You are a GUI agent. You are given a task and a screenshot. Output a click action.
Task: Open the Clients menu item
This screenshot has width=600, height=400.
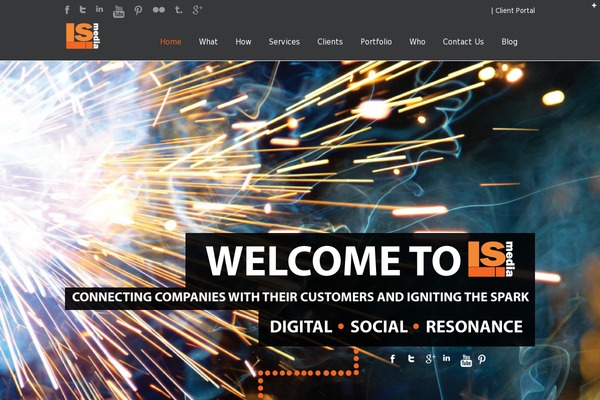[x=330, y=42]
